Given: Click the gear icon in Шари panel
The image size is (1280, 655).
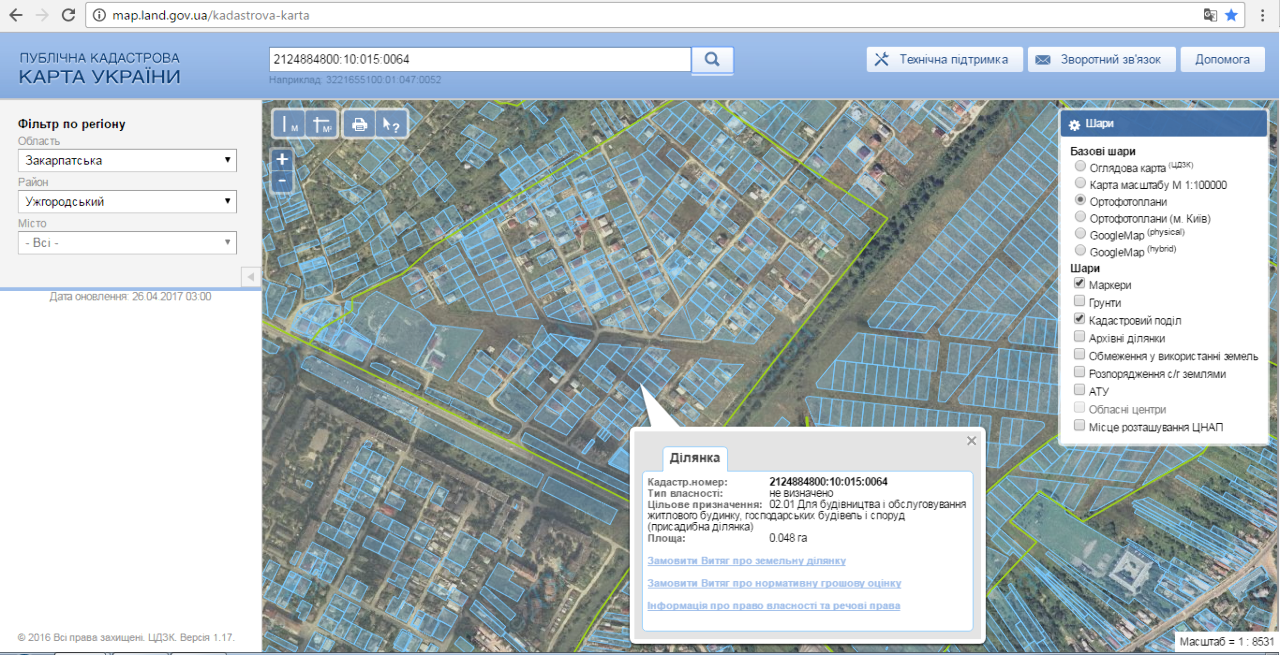Looking at the screenshot, I should pos(1074,124).
